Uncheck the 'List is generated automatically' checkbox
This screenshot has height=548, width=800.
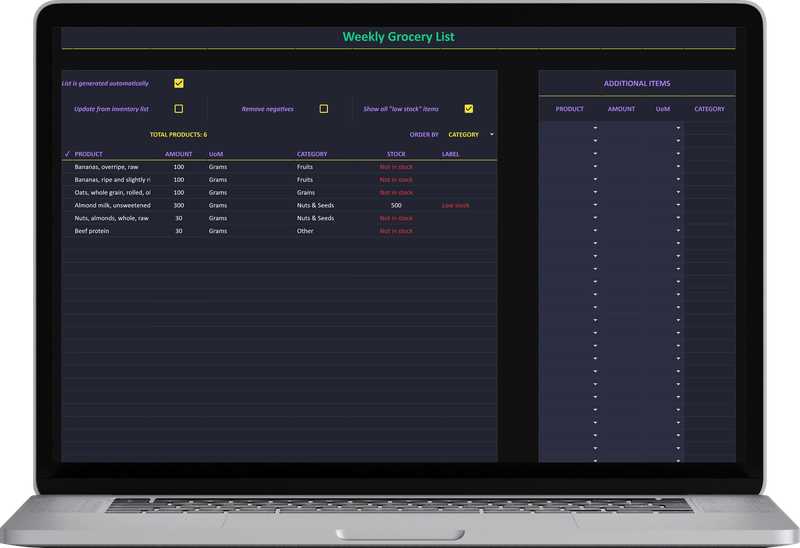[x=179, y=83]
